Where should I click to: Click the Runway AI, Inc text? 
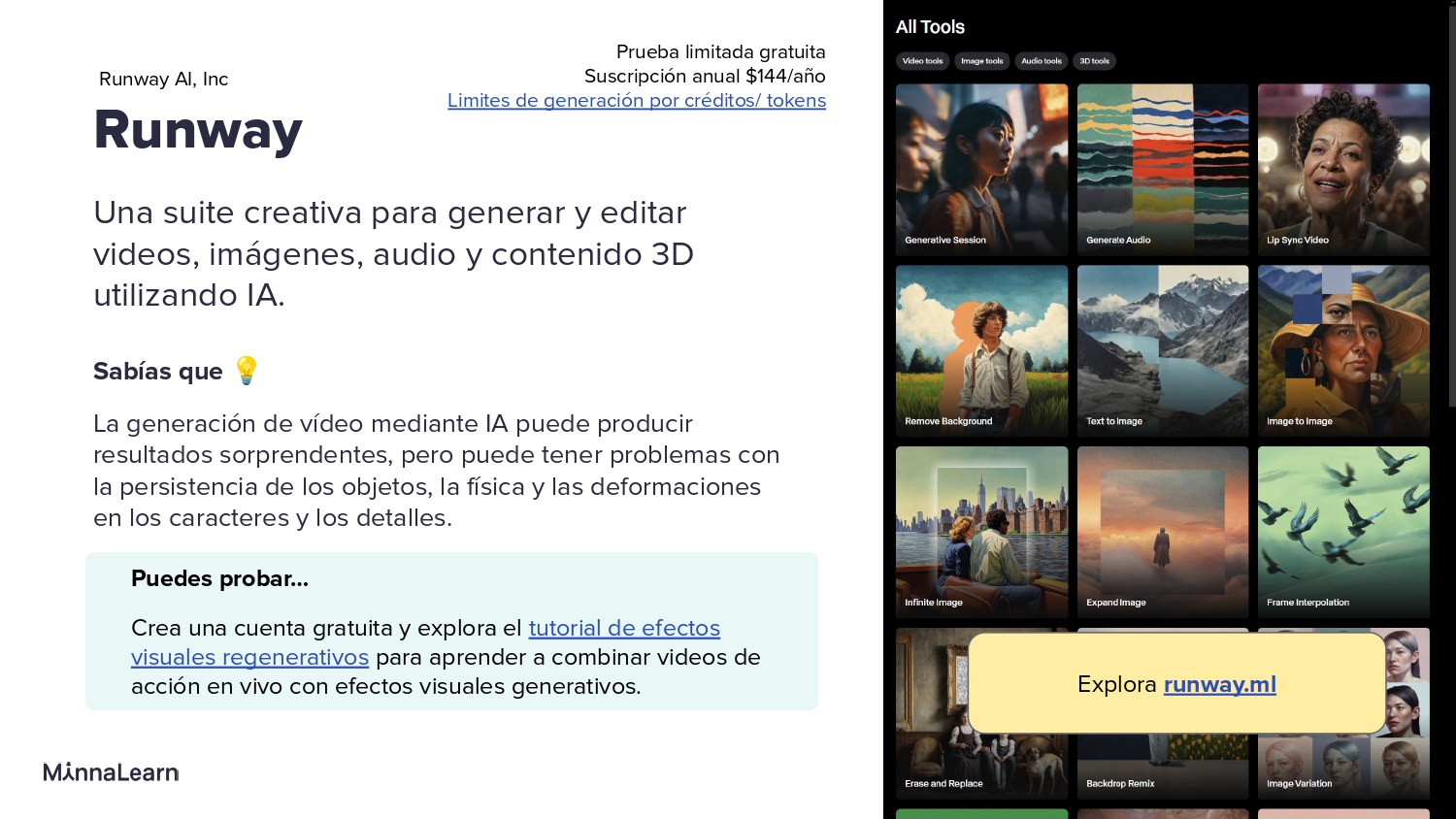(x=164, y=79)
